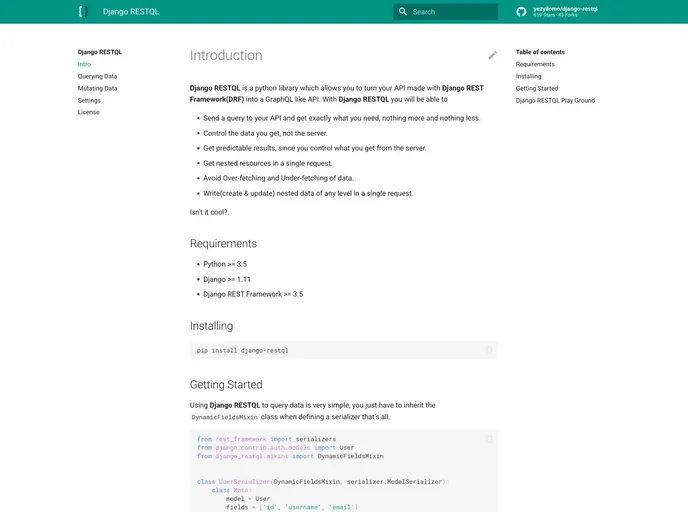Image resolution: width=688 pixels, height=512 pixels.
Task: Click "Isn't it cool?." text
Action: pos(209,212)
